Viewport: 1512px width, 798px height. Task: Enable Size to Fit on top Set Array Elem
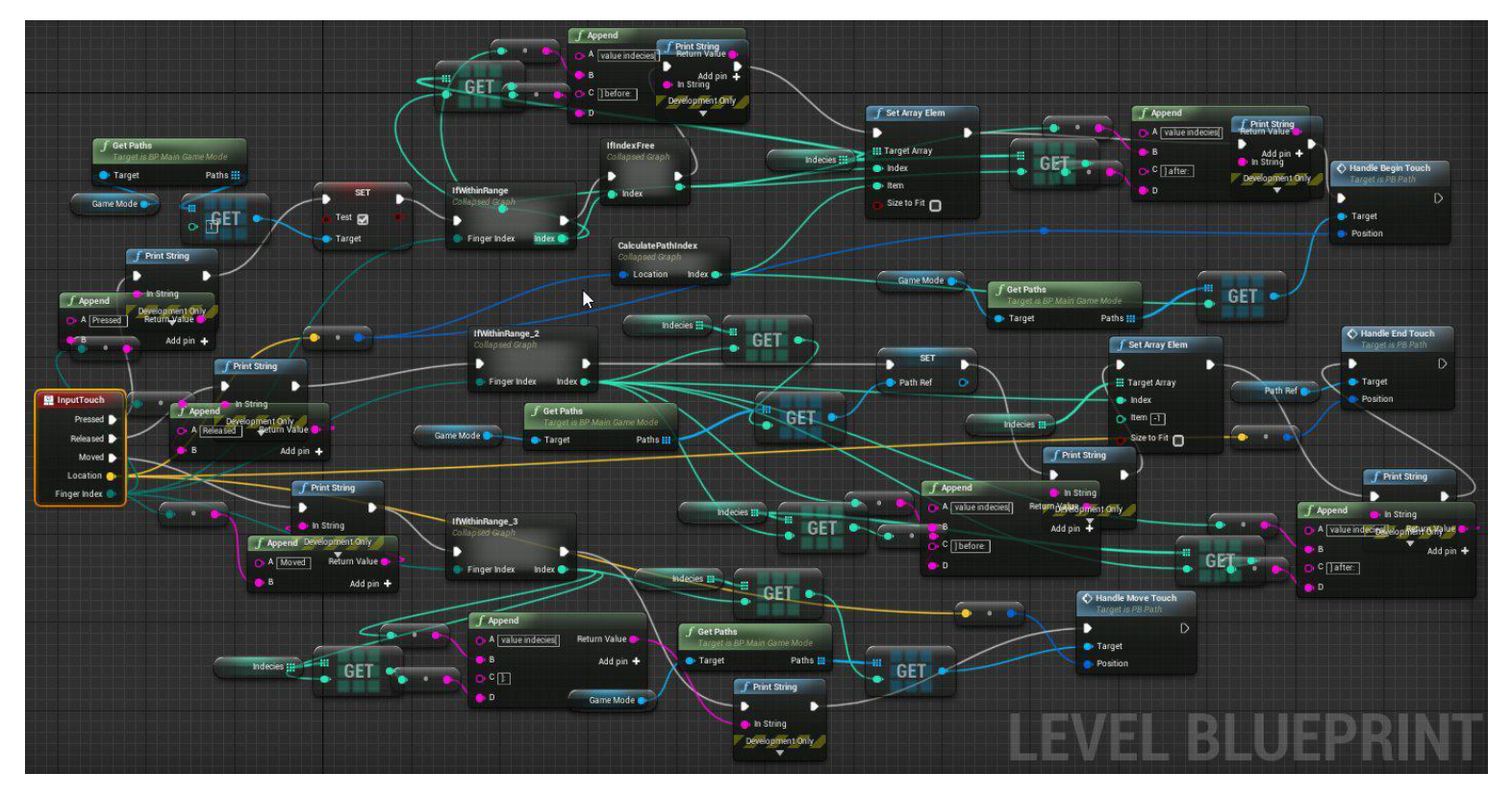pyautogui.click(x=935, y=205)
